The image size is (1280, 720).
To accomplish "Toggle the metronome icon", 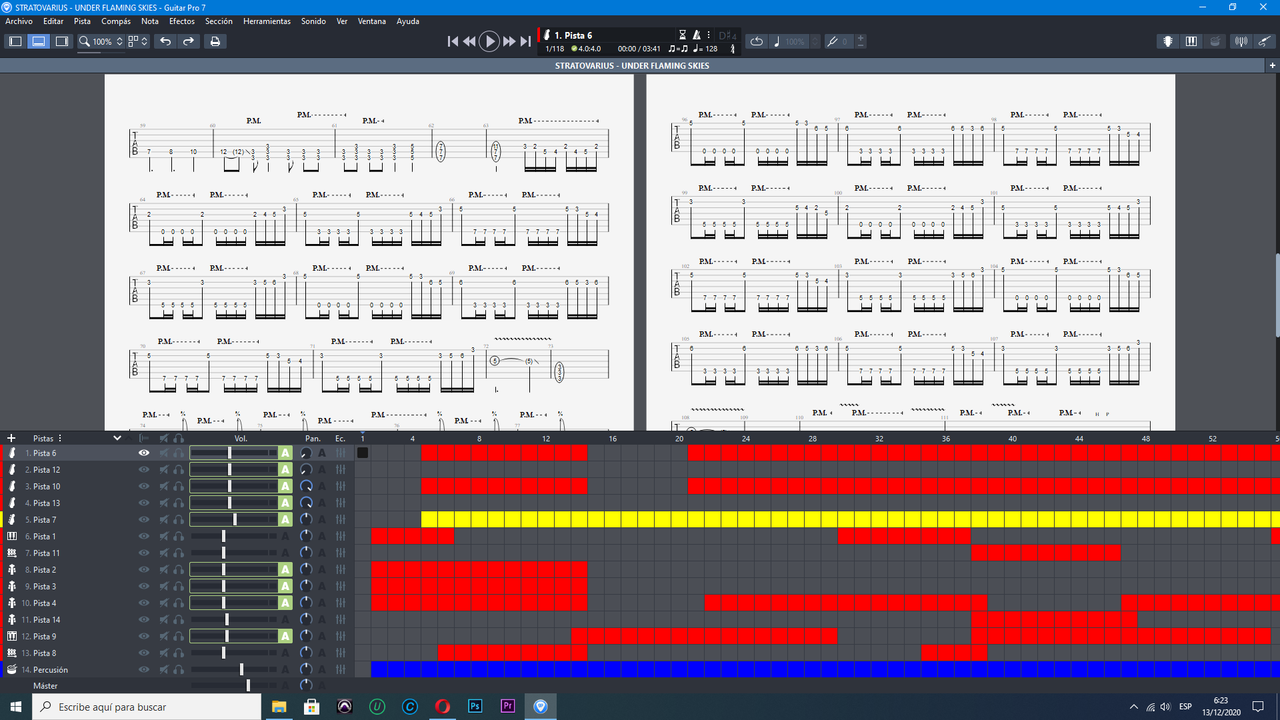I will tap(697, 35).
